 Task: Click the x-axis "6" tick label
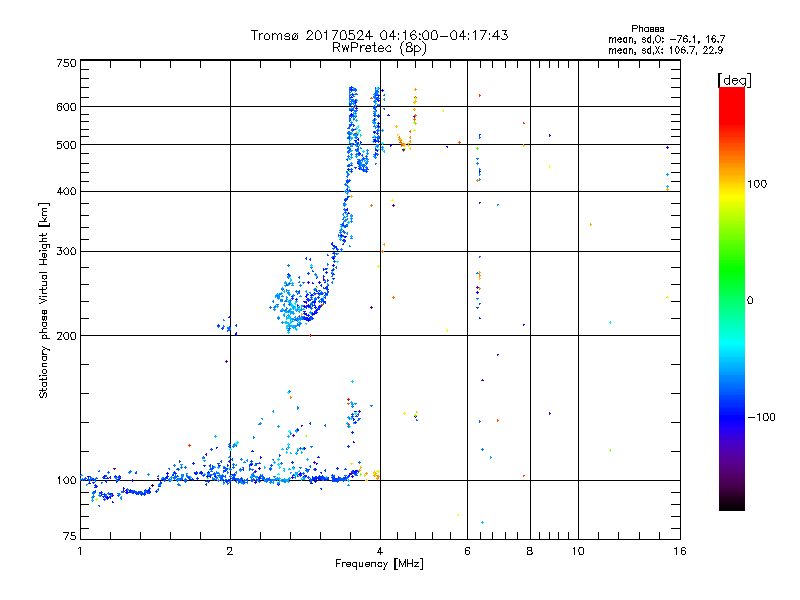click(467, 551)
